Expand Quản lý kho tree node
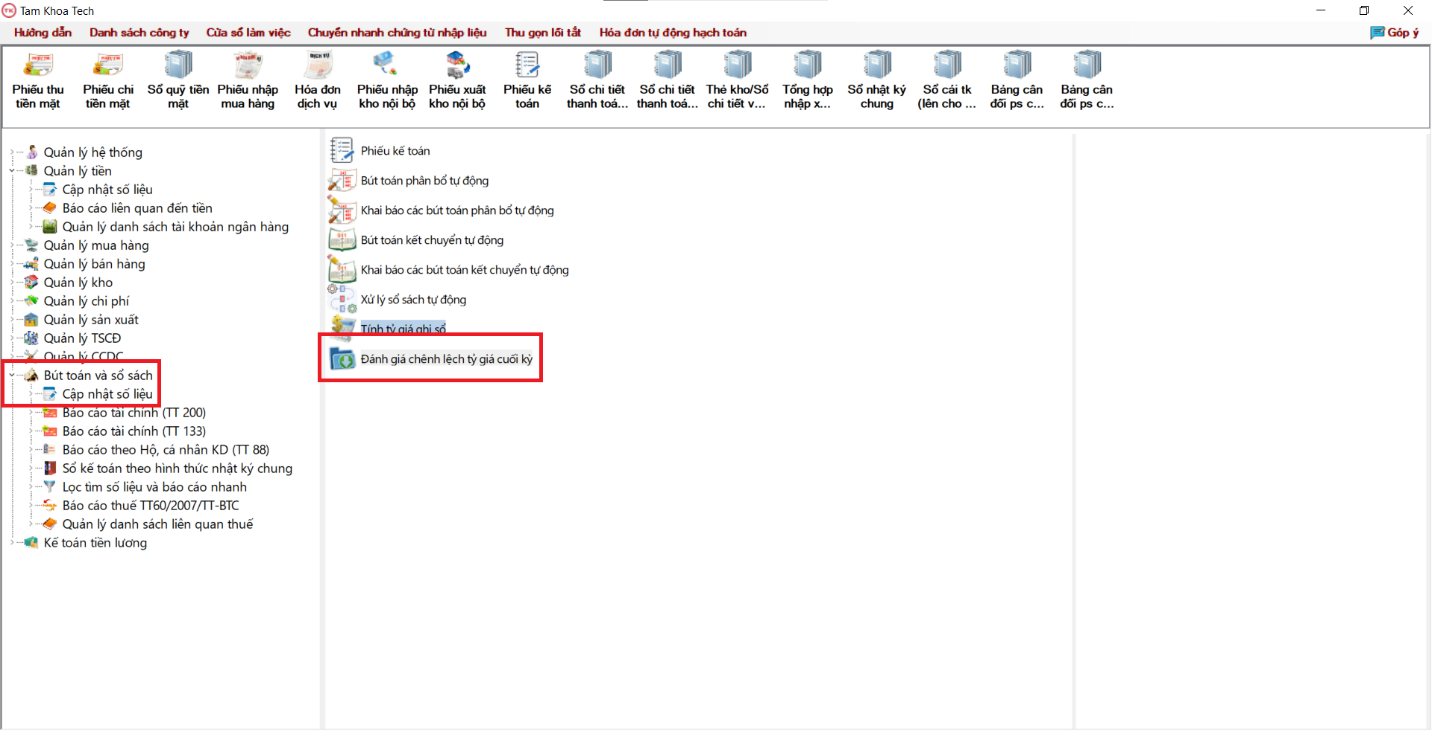Viewport: 1432px width, 731px height. coord(12,283)
